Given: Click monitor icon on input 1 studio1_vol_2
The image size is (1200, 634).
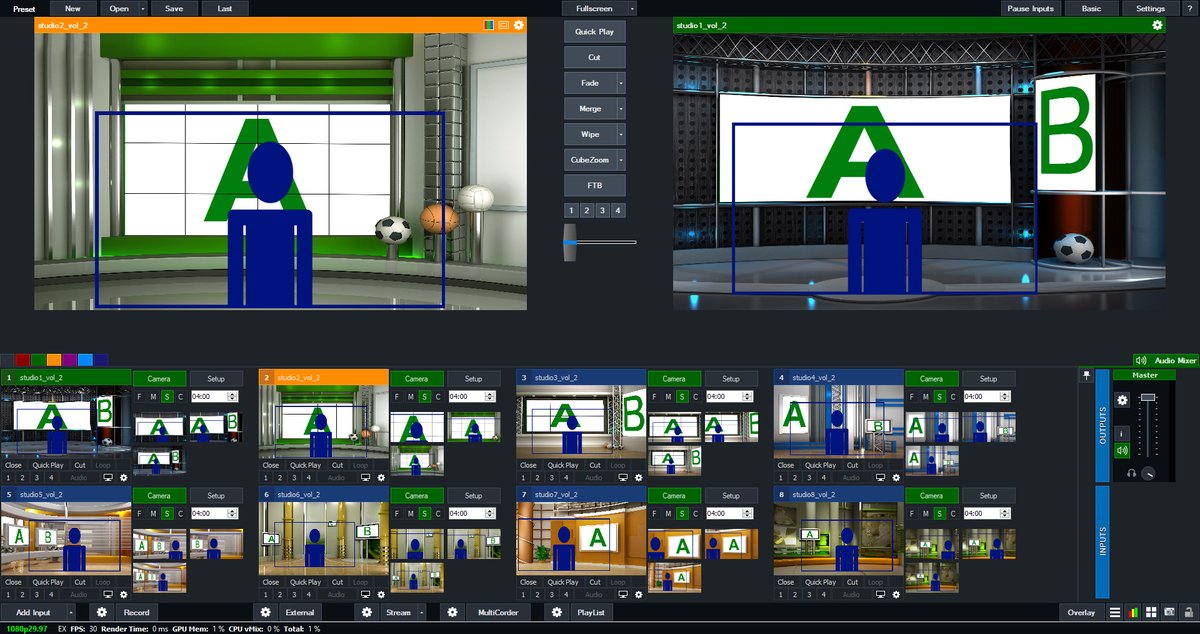Looking at the screenshot, I should click(x=108, y=478).
